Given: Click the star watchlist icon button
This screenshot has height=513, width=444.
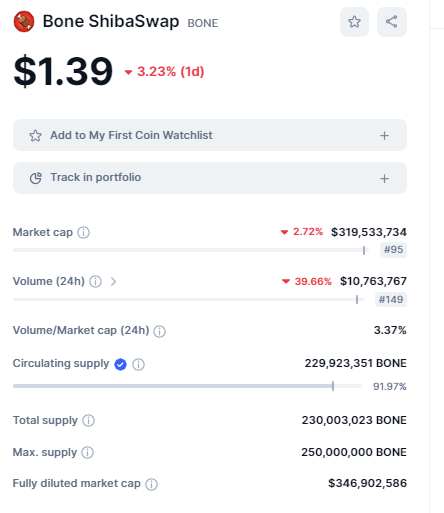Looking at the screenshot, I should coord(354,22).
